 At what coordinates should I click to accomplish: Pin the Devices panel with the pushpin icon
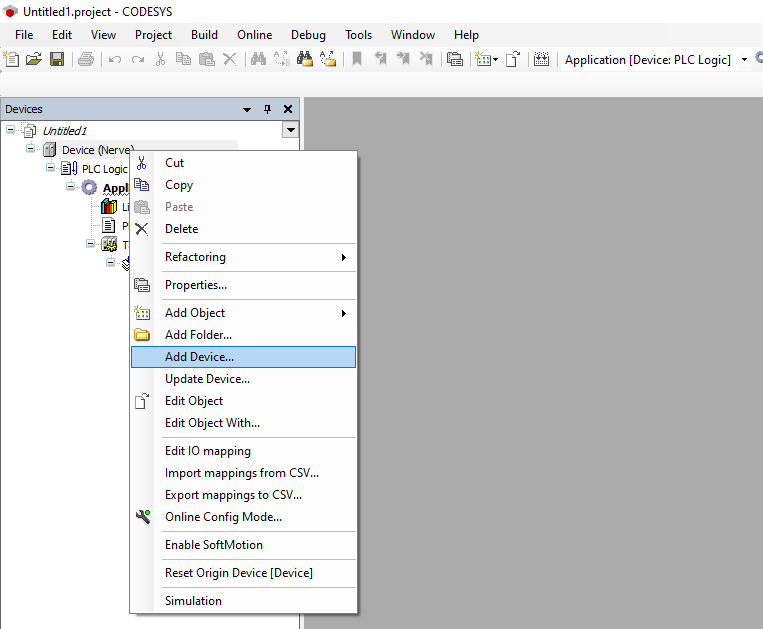pyautogui.click(x=267, y=109)
